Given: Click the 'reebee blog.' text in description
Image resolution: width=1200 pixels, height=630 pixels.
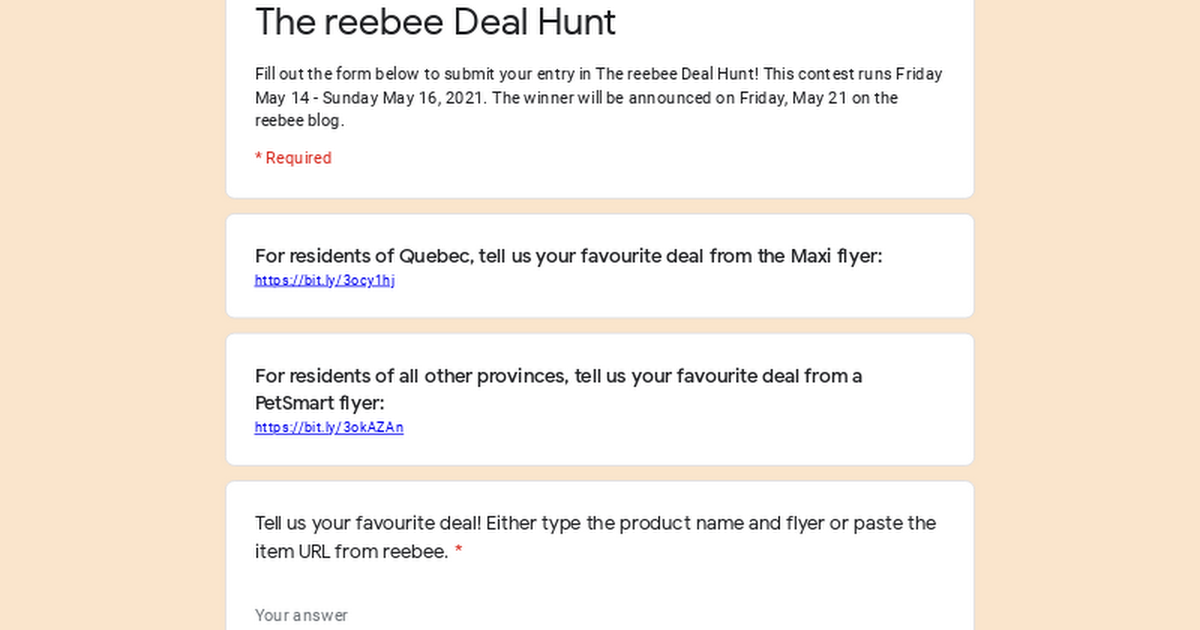Looking at the screenshot, I should [x=299, y=122].
